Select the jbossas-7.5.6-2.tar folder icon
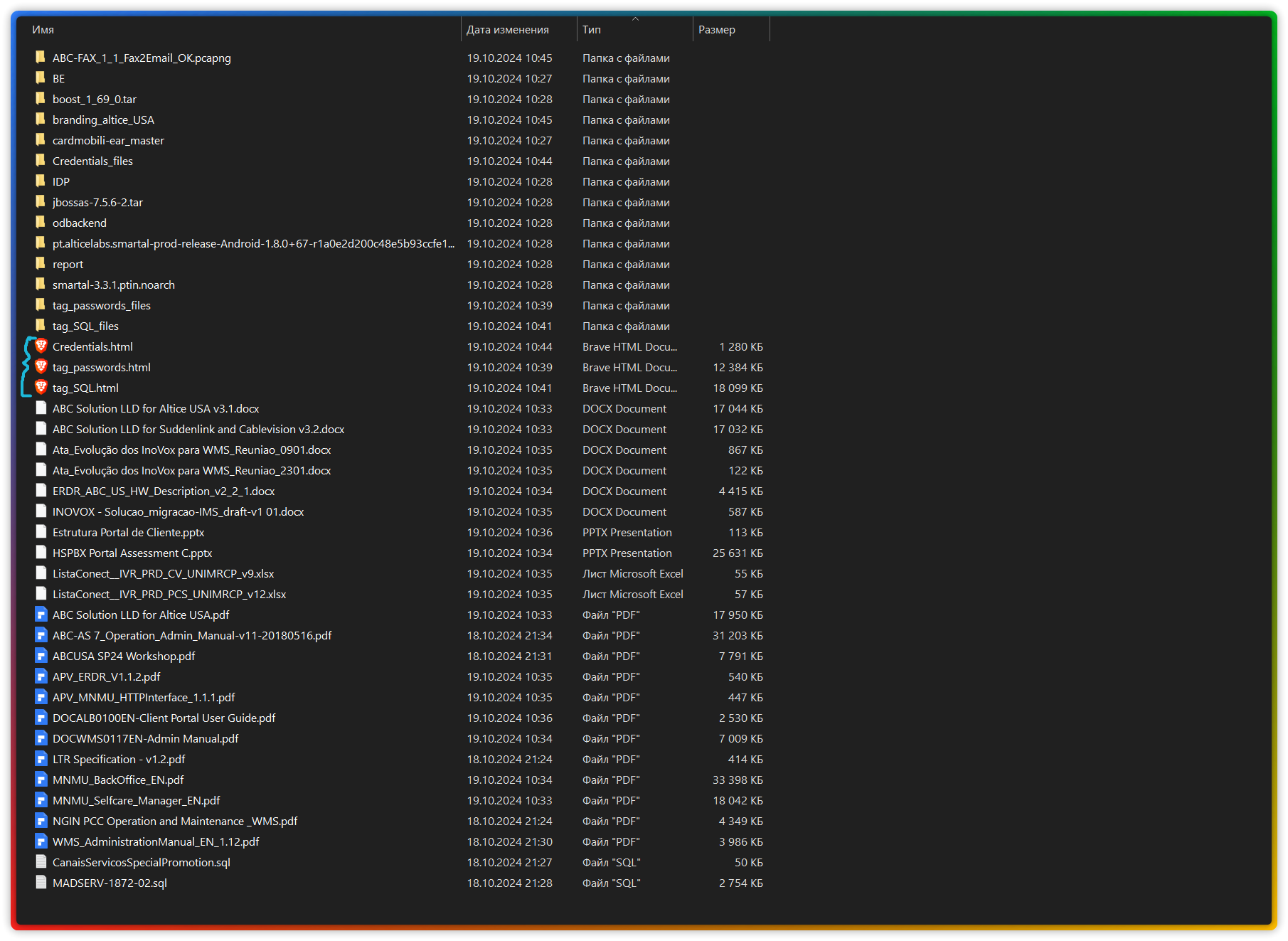Image resolution: width=1288 pixels, height=941 pixels. [41, 202]
